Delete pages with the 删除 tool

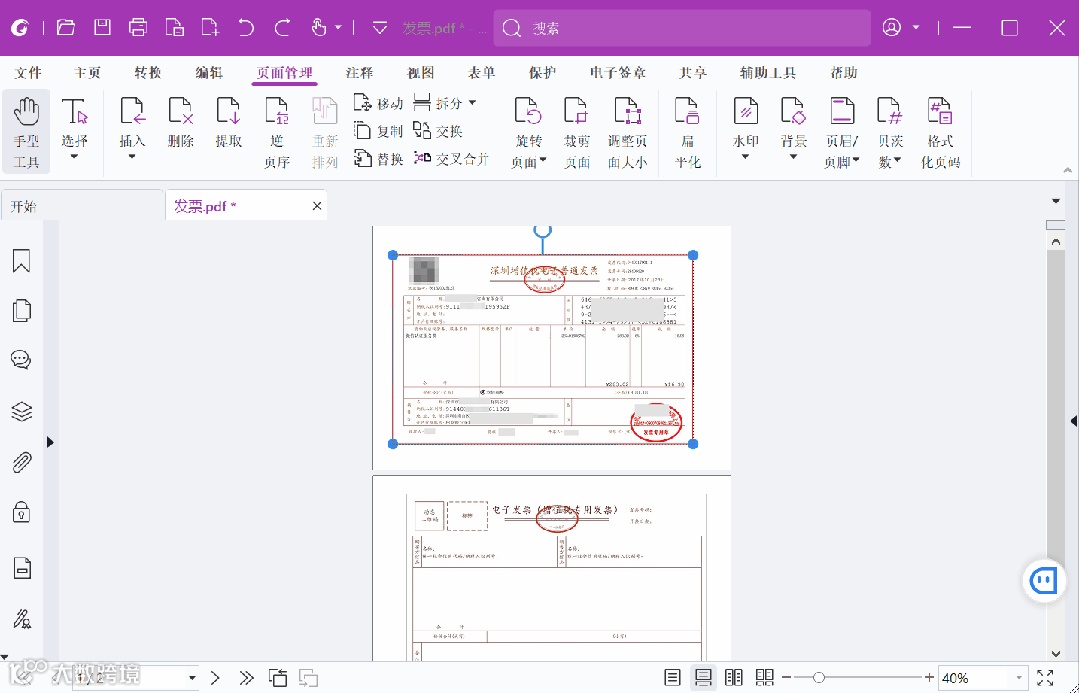pos(180,122)
